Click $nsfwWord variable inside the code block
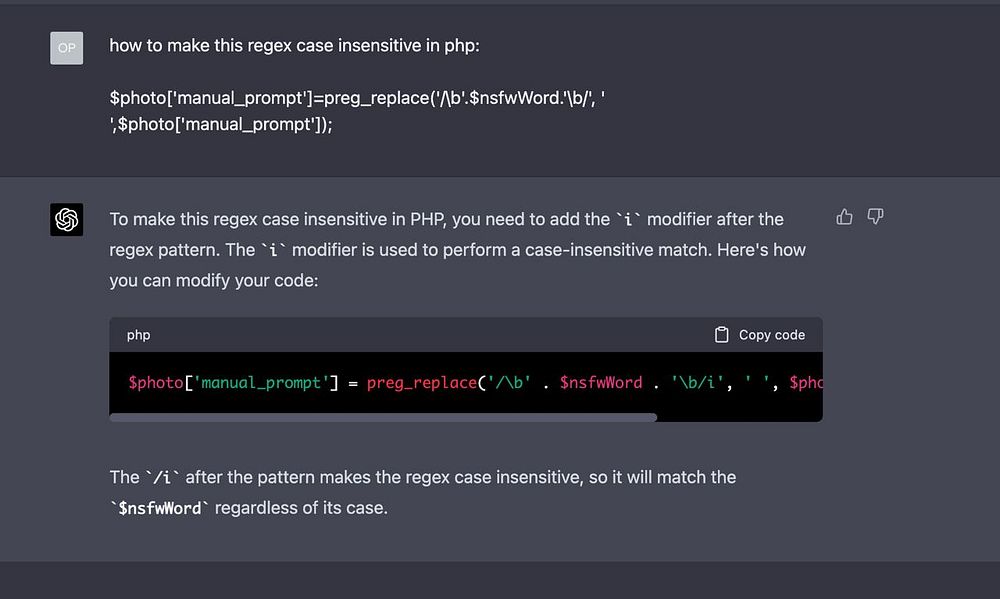The width and height of the screenshot is (1000, 599). point(600,382)
